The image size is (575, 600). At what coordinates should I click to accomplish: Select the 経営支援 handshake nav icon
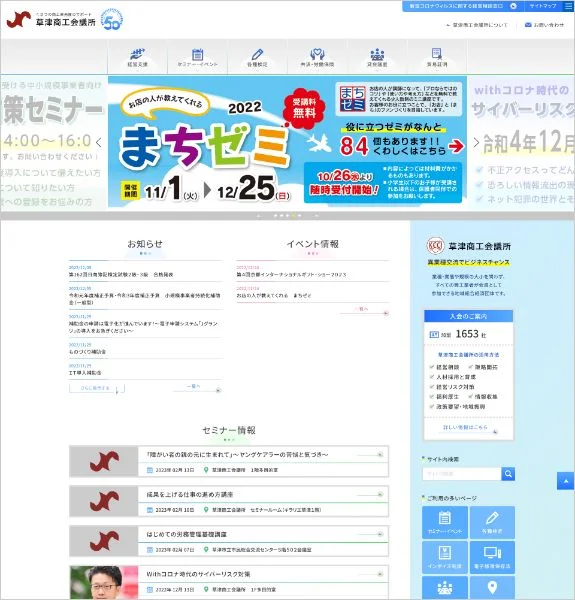tap(137, 58)
